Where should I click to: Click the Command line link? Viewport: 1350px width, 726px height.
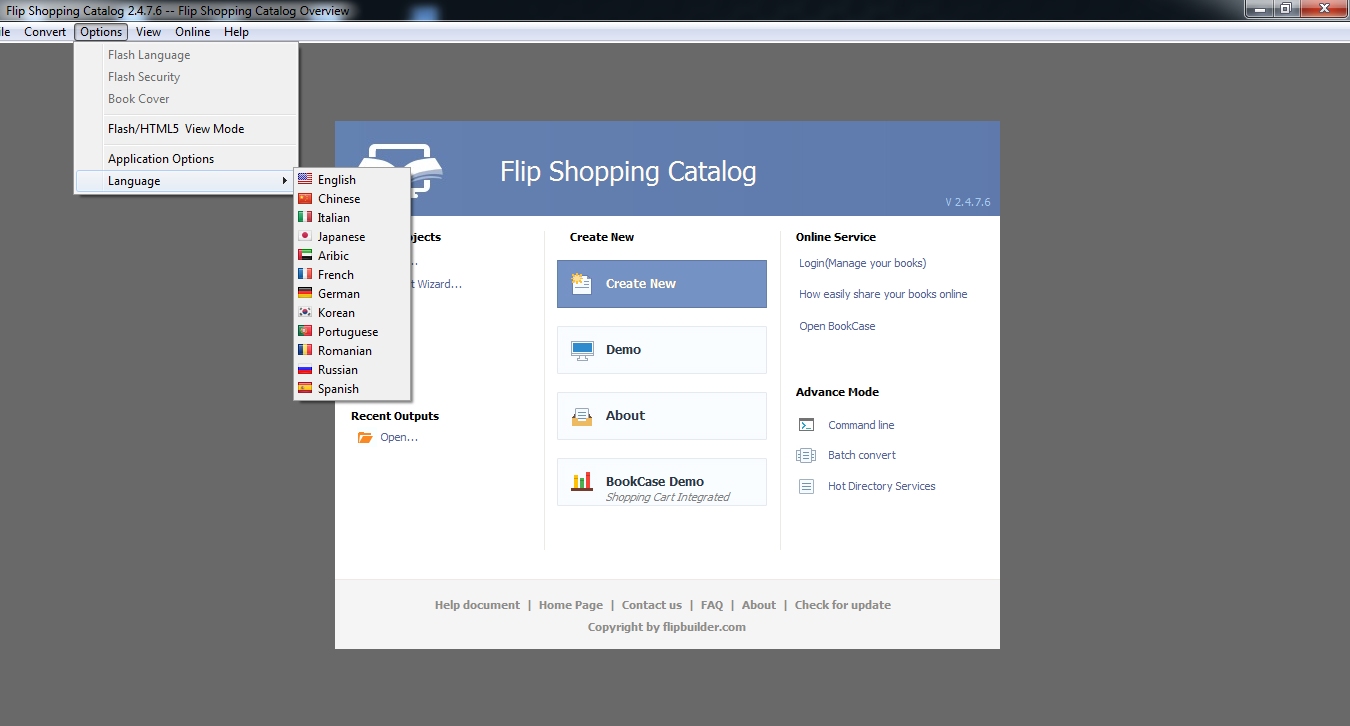point(861,425)
